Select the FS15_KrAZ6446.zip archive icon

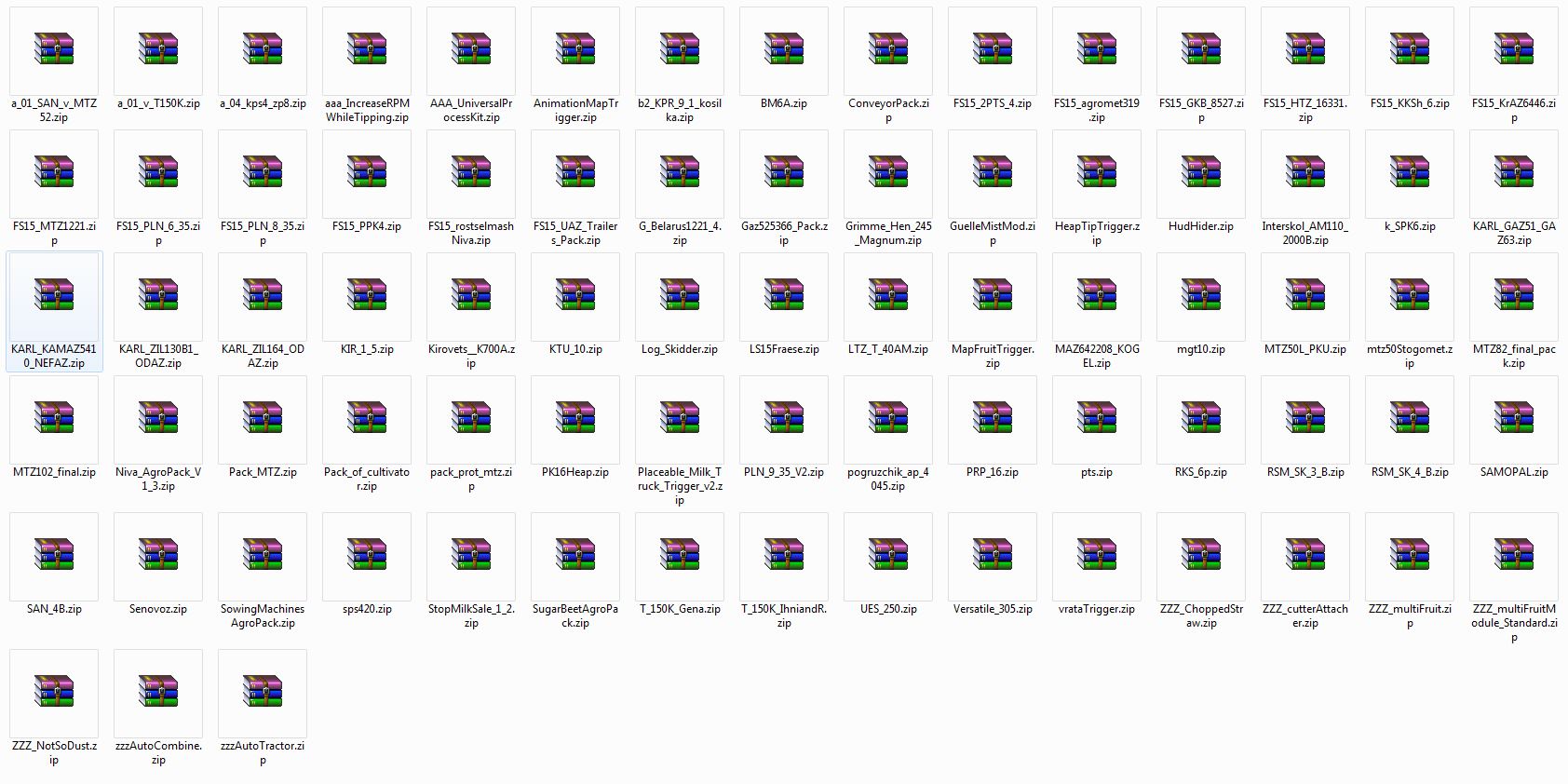(x=1514, y=49)
